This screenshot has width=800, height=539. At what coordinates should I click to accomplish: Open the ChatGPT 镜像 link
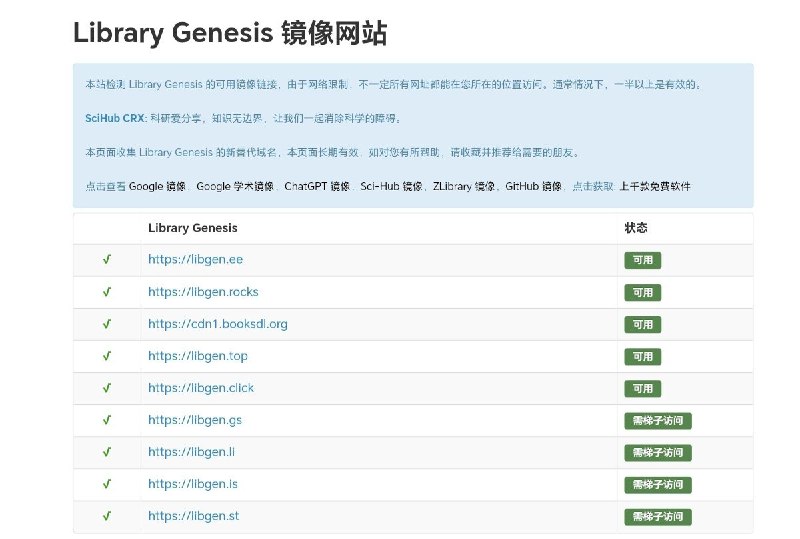[x=317, y=186]
